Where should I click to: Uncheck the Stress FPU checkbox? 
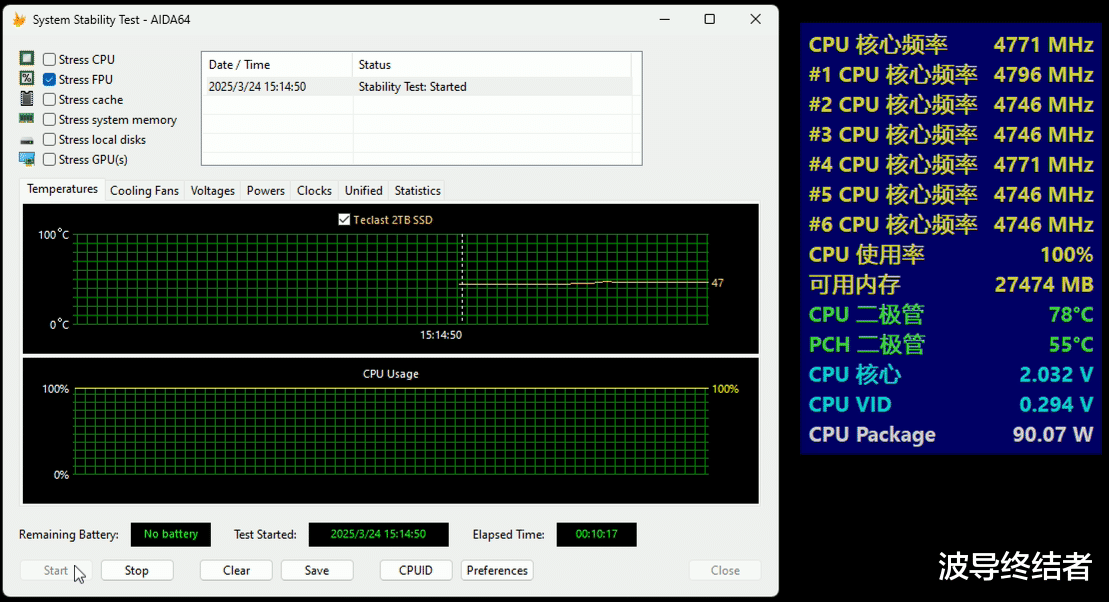tap(50, 79)
